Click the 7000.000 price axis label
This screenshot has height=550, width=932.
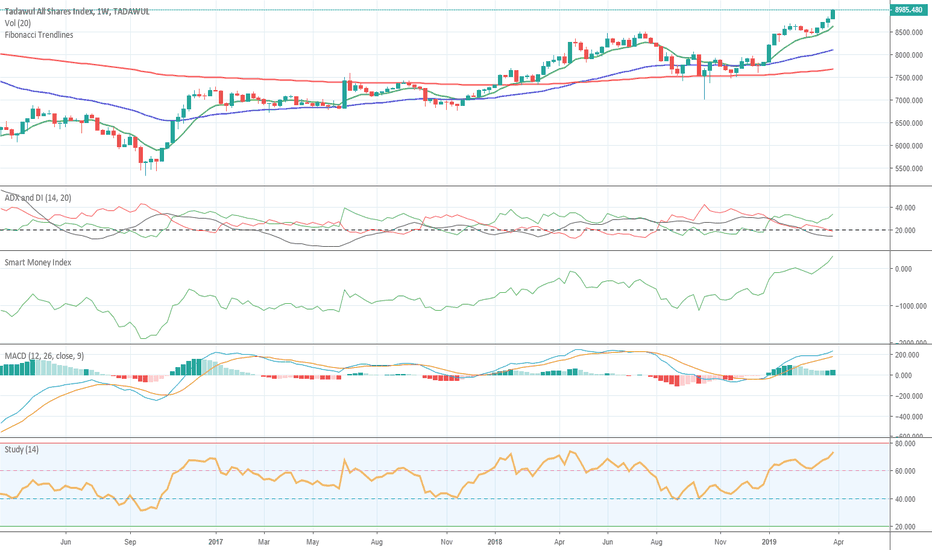click(x=909, y=100)
